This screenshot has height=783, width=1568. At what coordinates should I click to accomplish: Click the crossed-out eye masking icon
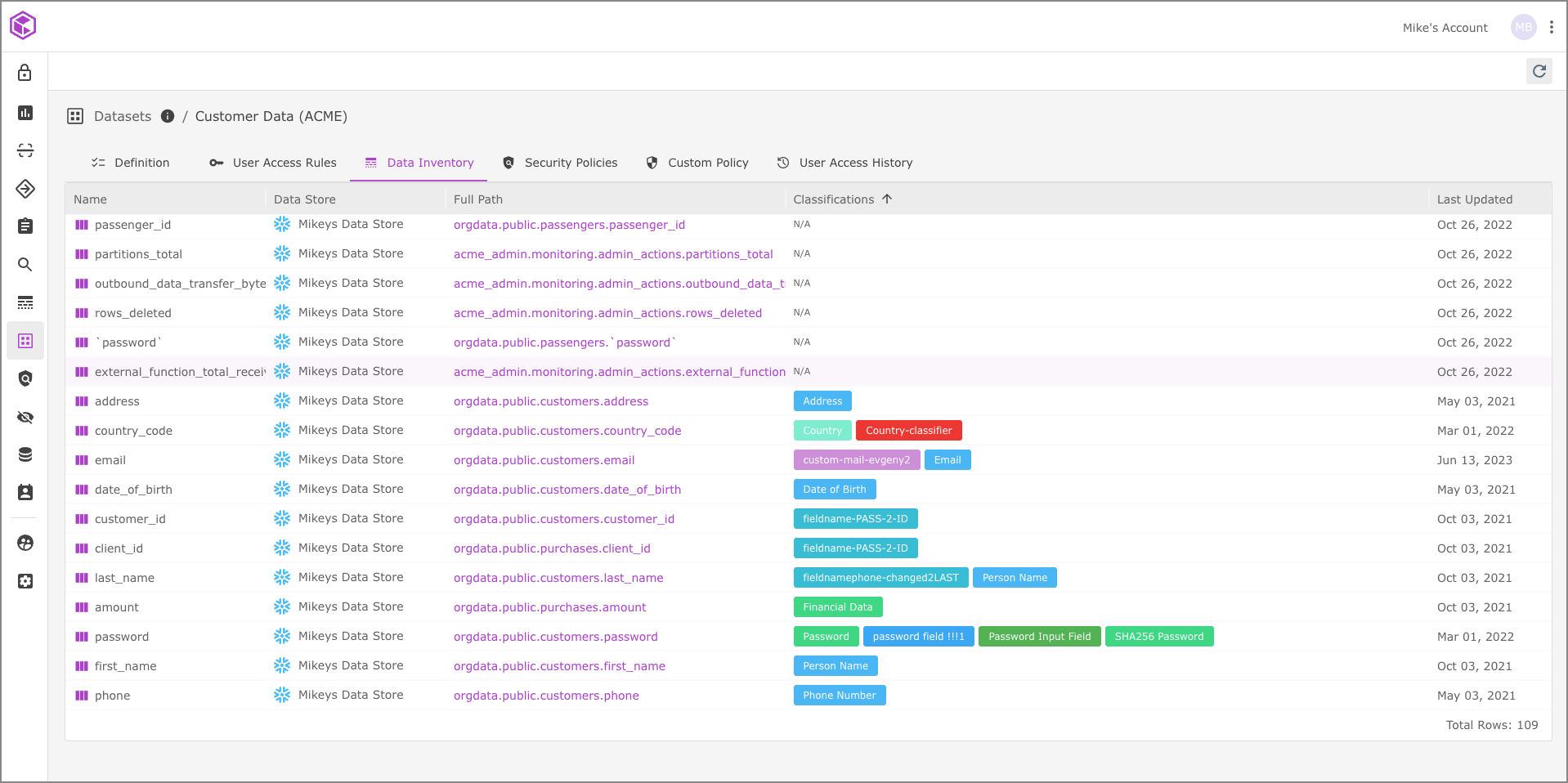pyautogui.click(x=25, y=417)
